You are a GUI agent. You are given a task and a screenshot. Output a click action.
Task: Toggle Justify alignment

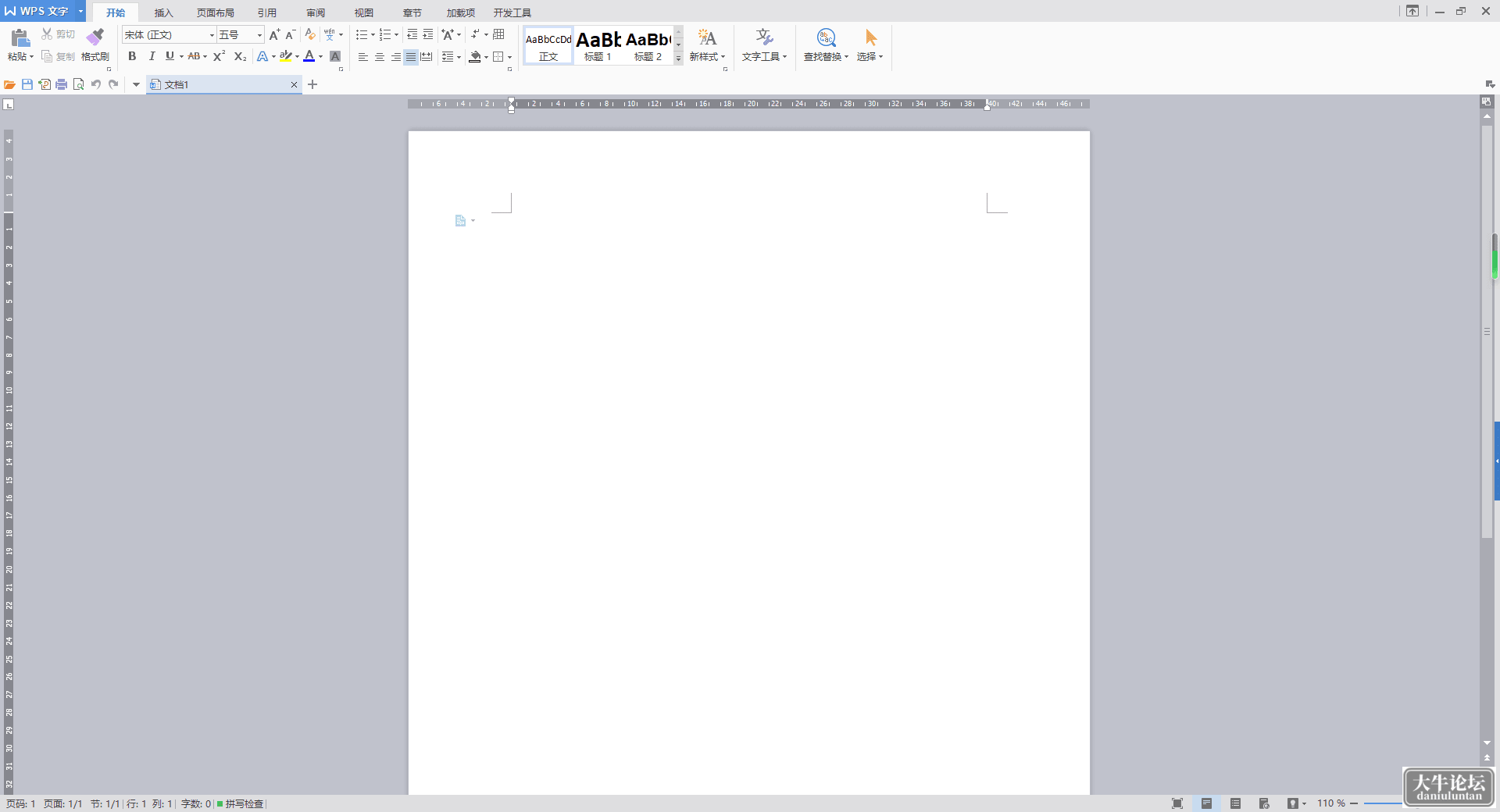pos(410,57)
